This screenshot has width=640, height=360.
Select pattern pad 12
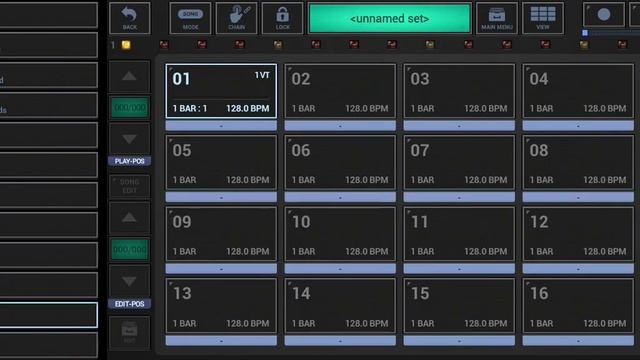578,234
